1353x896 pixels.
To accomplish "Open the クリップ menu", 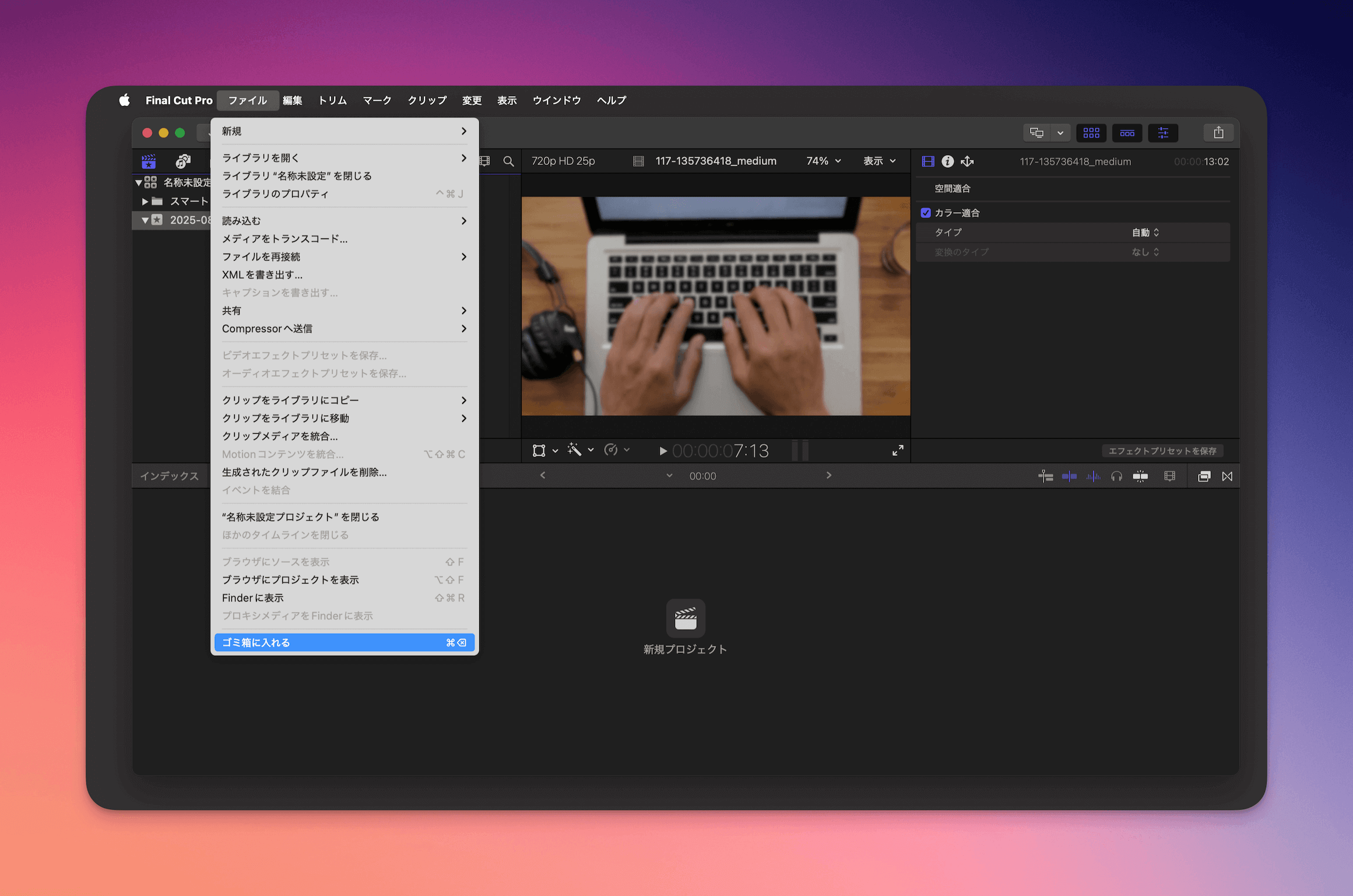I will [427, 100].
